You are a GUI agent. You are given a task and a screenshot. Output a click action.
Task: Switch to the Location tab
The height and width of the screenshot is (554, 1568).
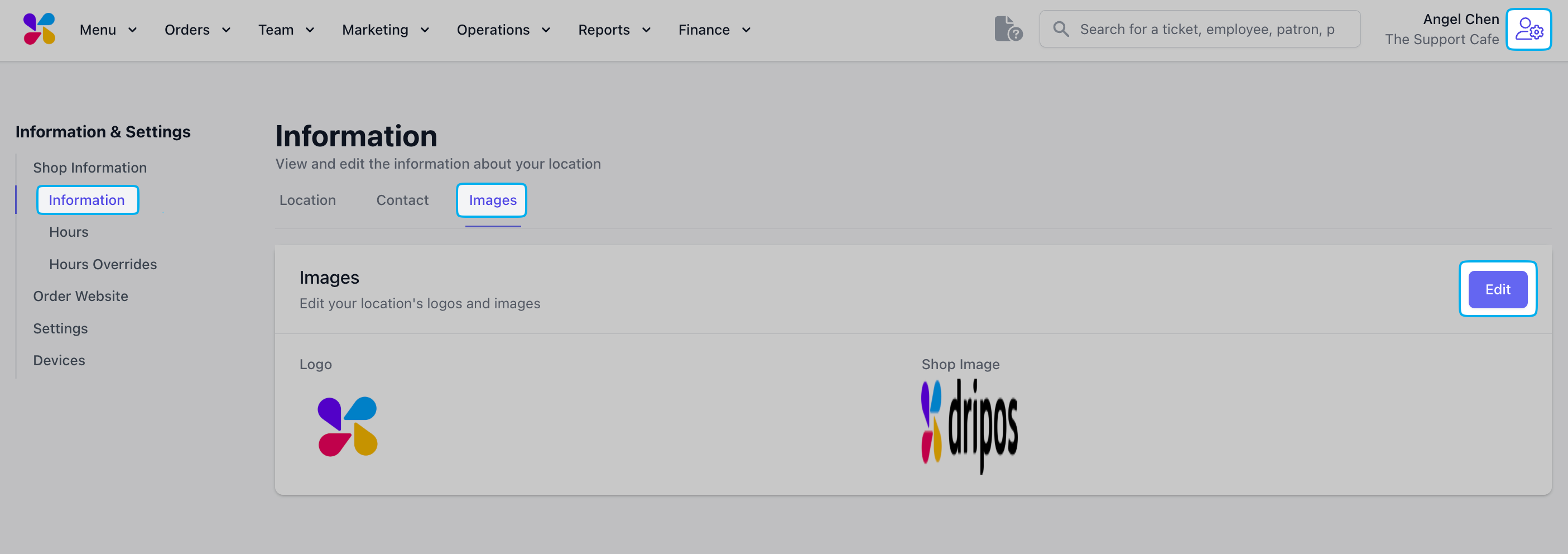point(307,200)
